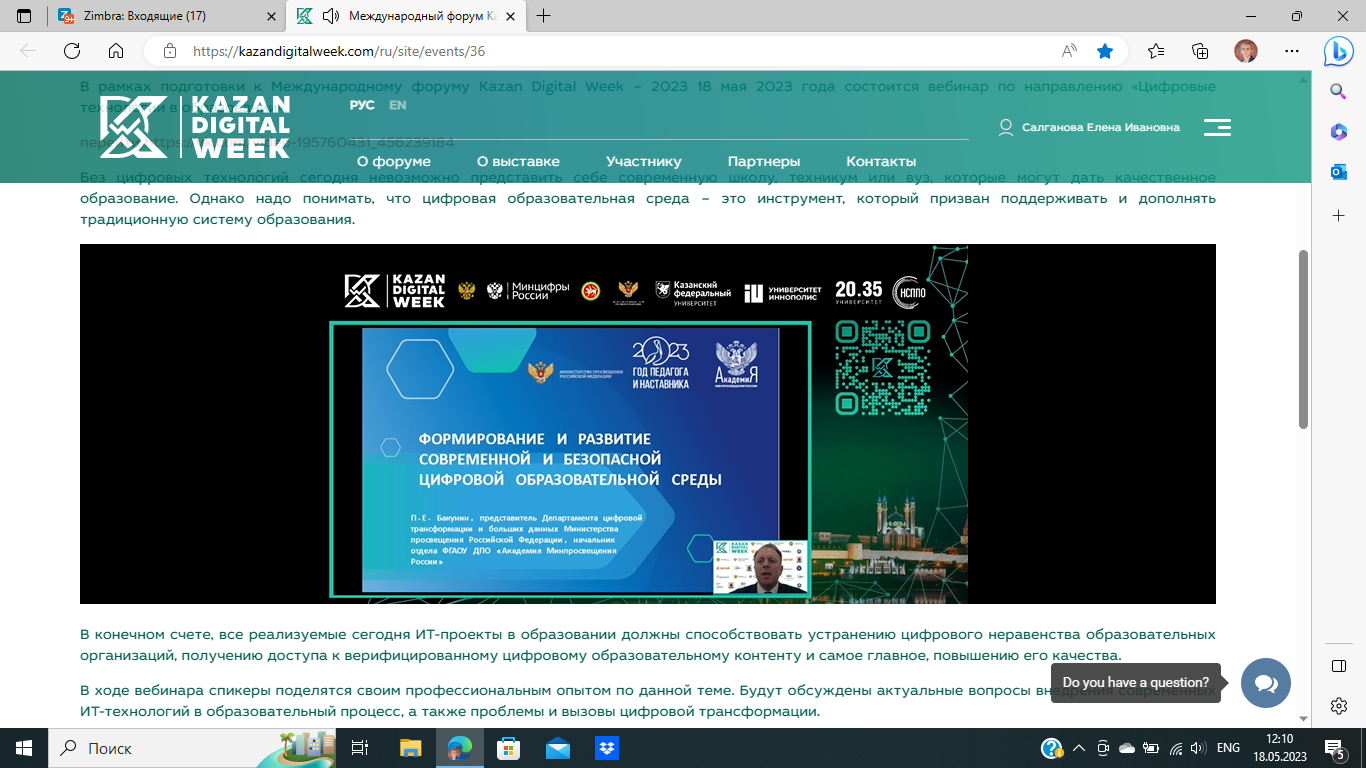Open Task View on the taskbar
Screen dimensions: 1366x768
click(x=361, y=748)
